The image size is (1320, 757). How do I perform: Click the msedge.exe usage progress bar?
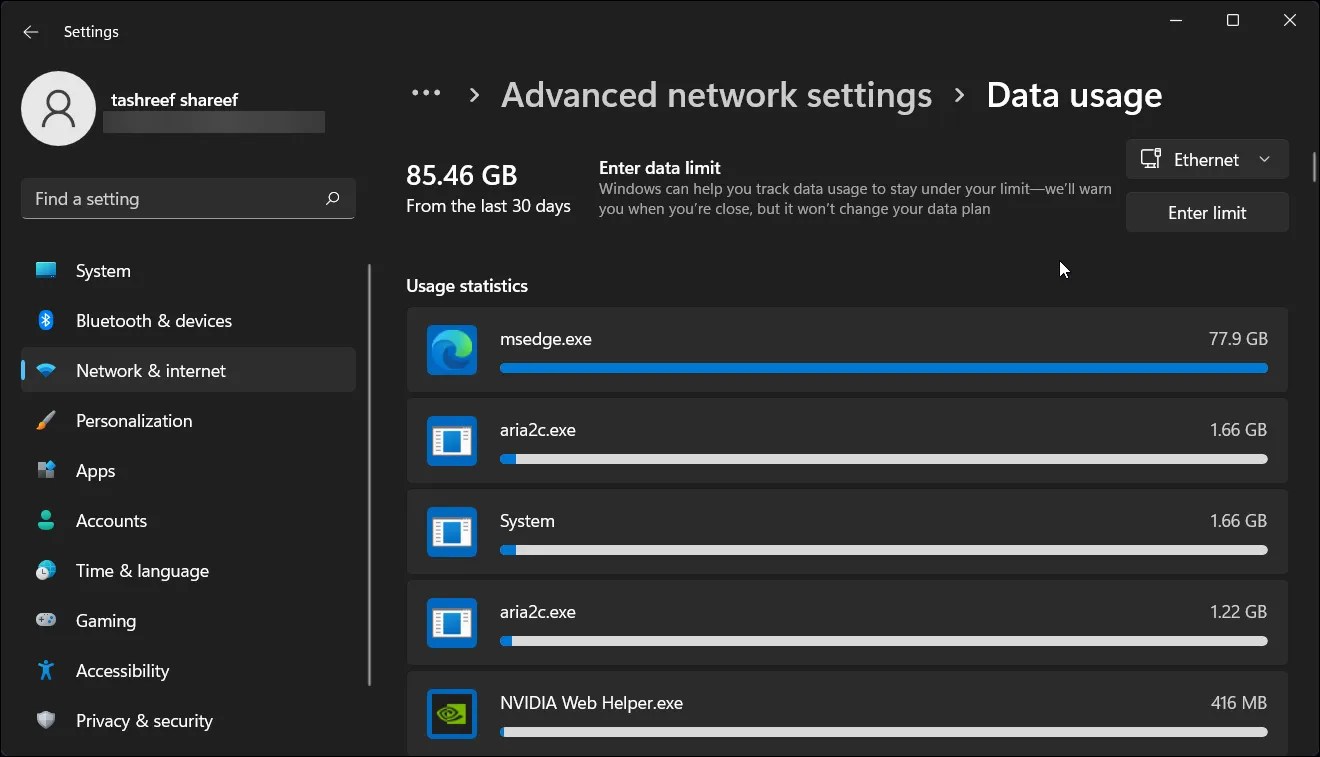point(883,368)
